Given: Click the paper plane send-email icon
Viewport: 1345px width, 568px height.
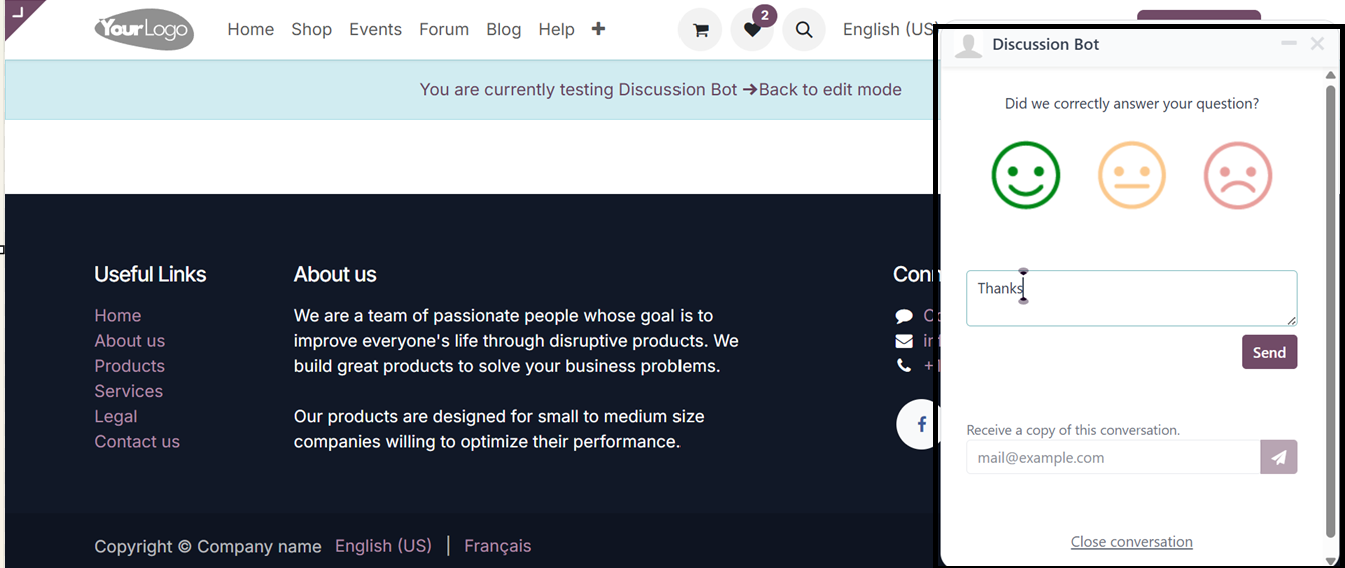Looking at the screenshot, I should pos(1279,457).
